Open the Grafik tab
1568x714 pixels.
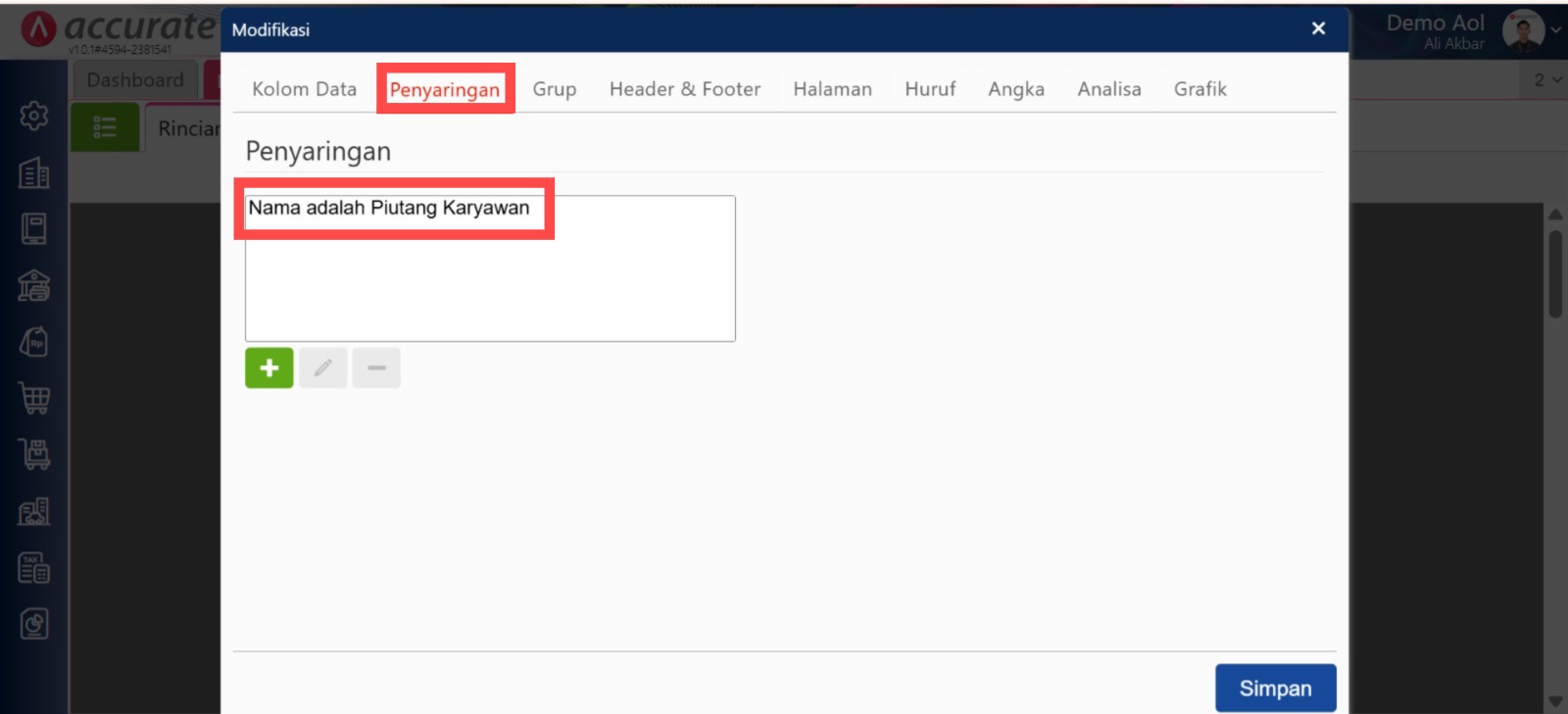[1200, 89]
